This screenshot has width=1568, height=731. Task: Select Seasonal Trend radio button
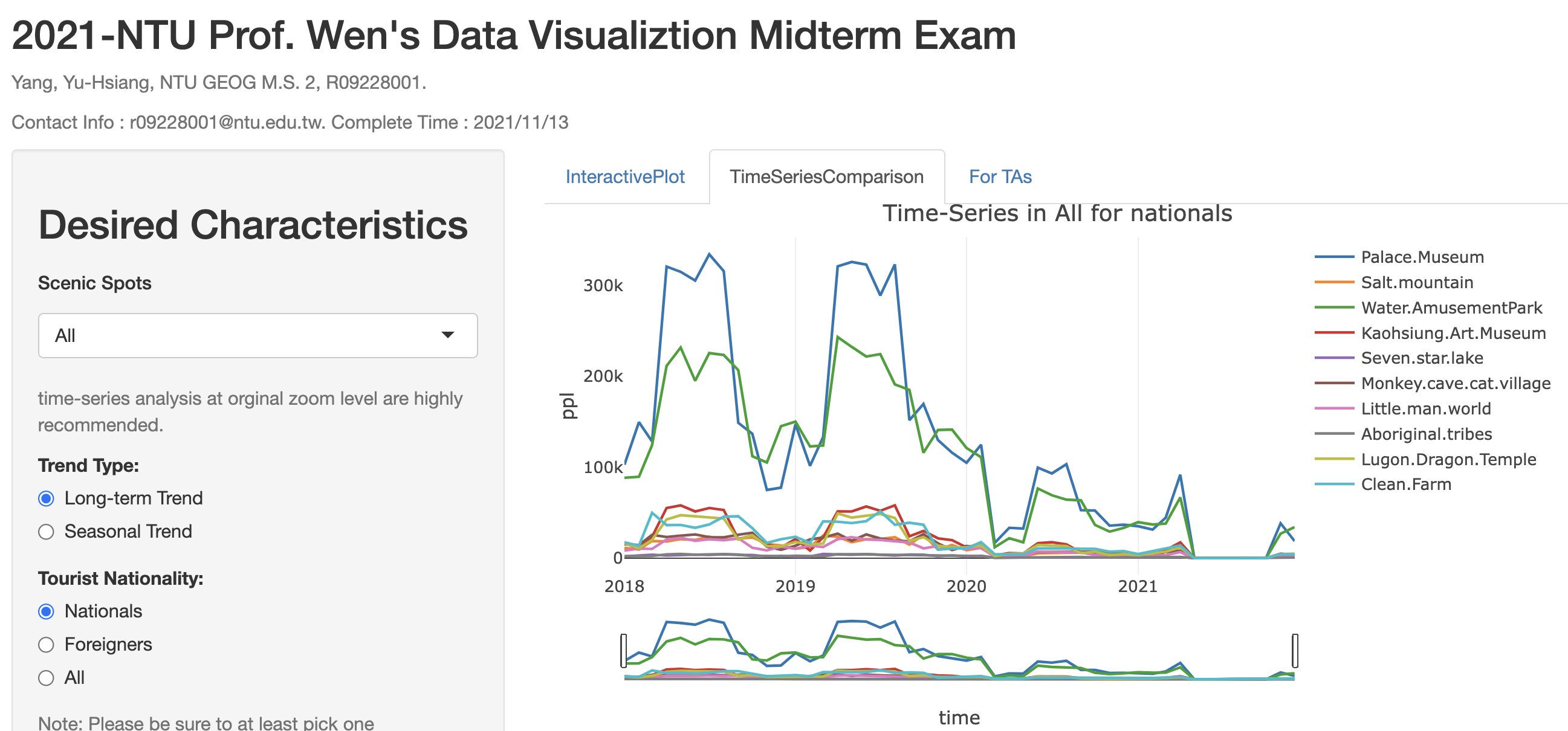pos(47,532)
